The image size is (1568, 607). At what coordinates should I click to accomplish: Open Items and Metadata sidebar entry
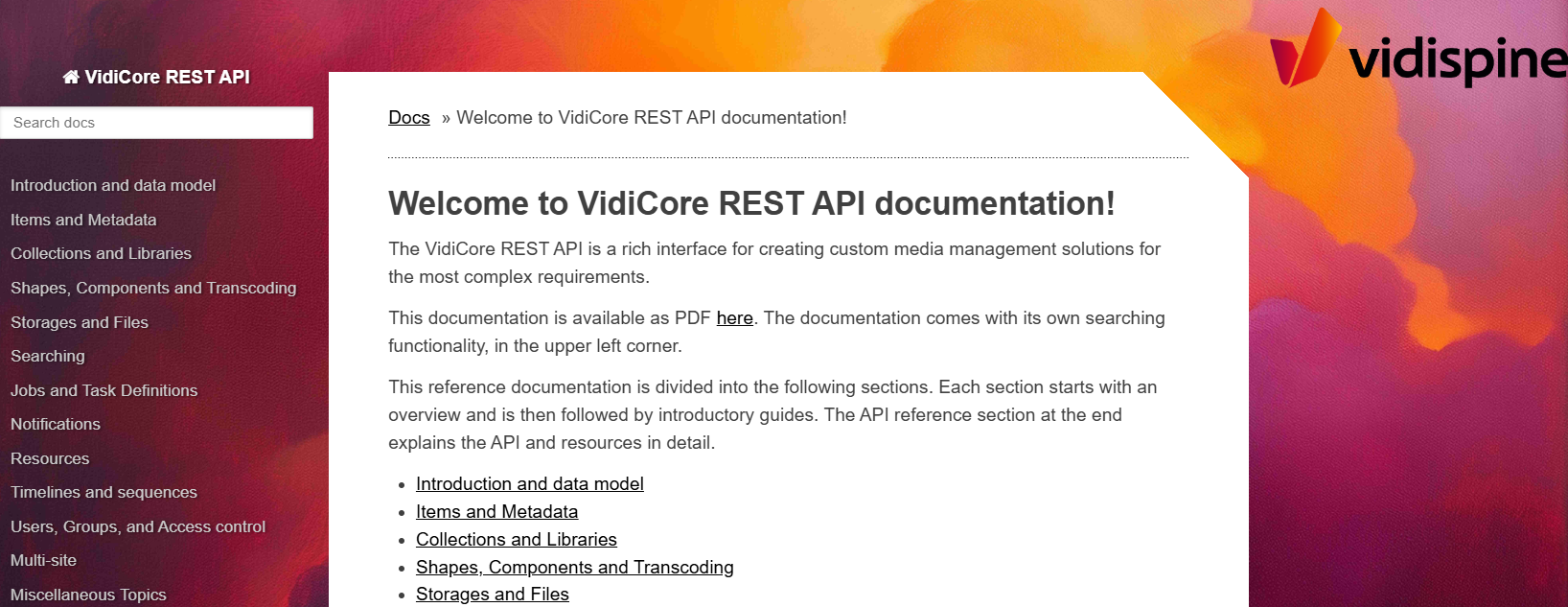(83, 220)
